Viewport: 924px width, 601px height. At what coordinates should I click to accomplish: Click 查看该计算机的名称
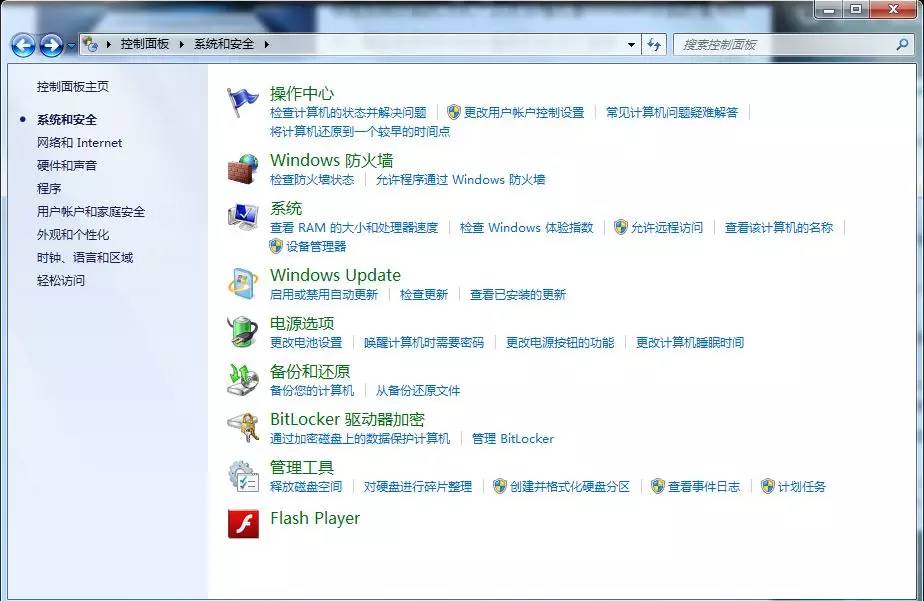pos(779,227)
